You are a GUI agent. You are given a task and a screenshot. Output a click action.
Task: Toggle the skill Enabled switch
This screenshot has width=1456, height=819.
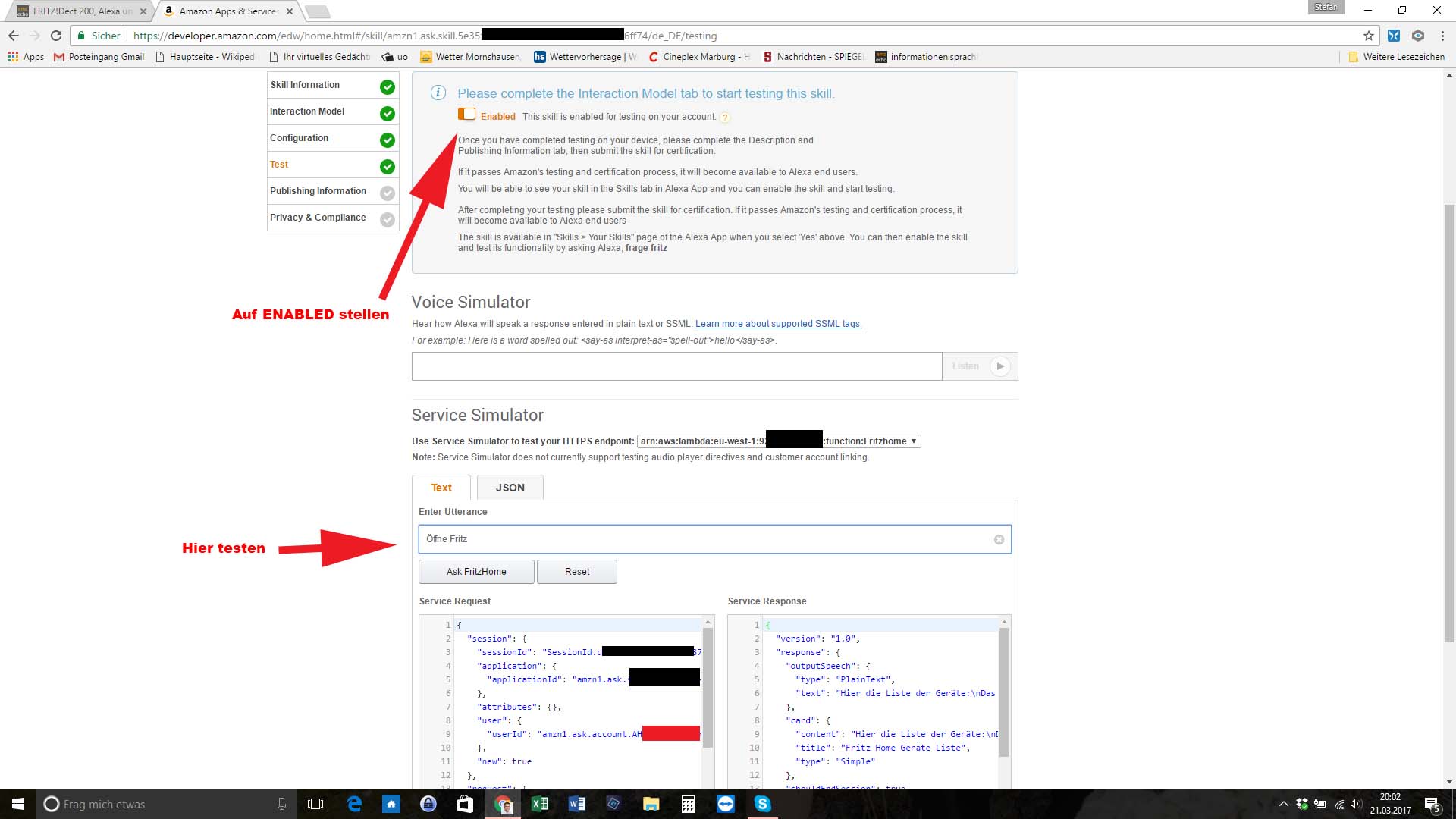tap(466, 115)
